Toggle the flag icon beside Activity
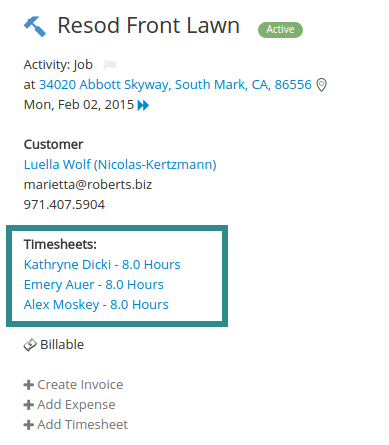389x445 pixels. click(x=109, y=64)
